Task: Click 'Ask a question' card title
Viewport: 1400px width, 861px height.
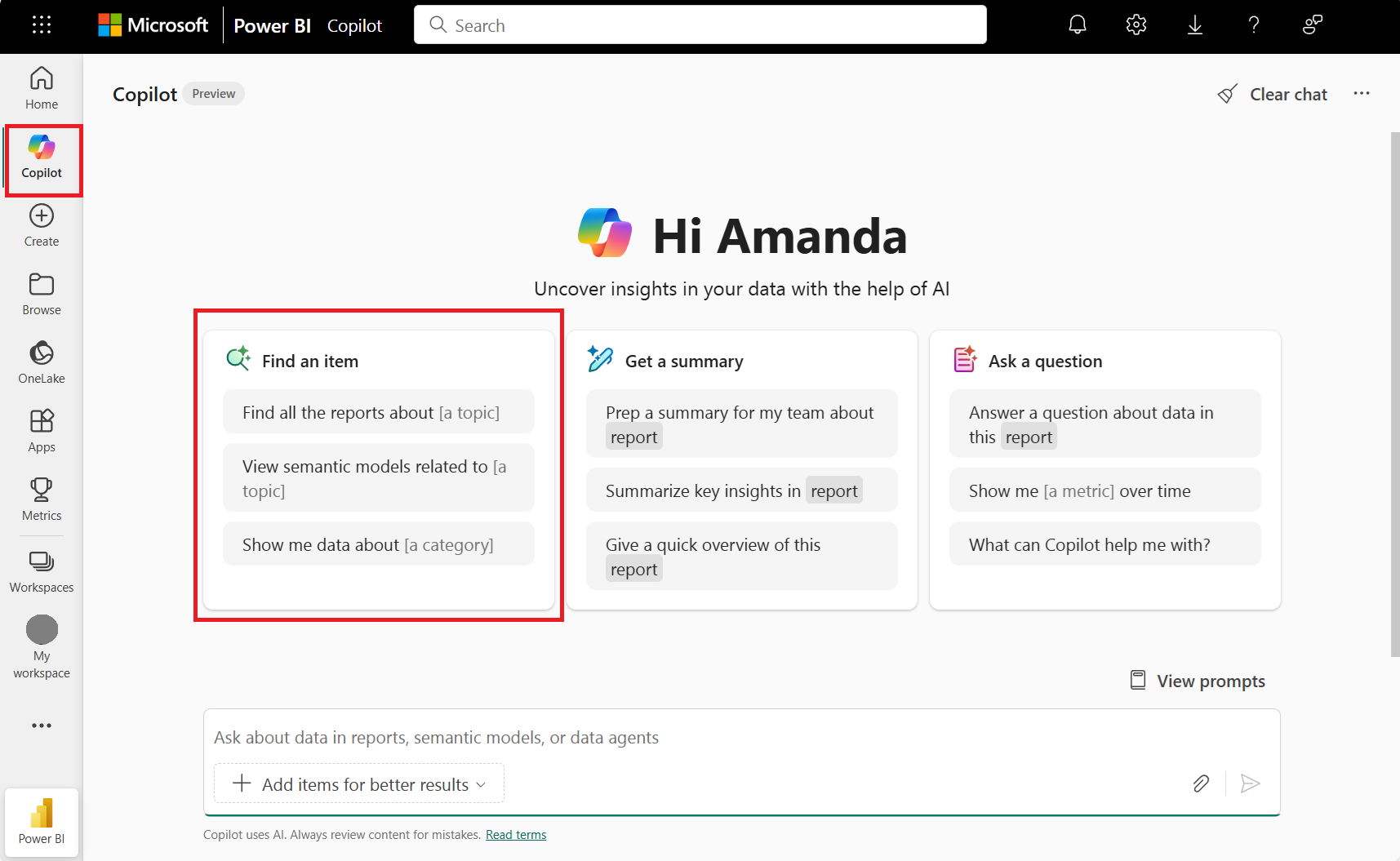Action: pos(1045,362)
